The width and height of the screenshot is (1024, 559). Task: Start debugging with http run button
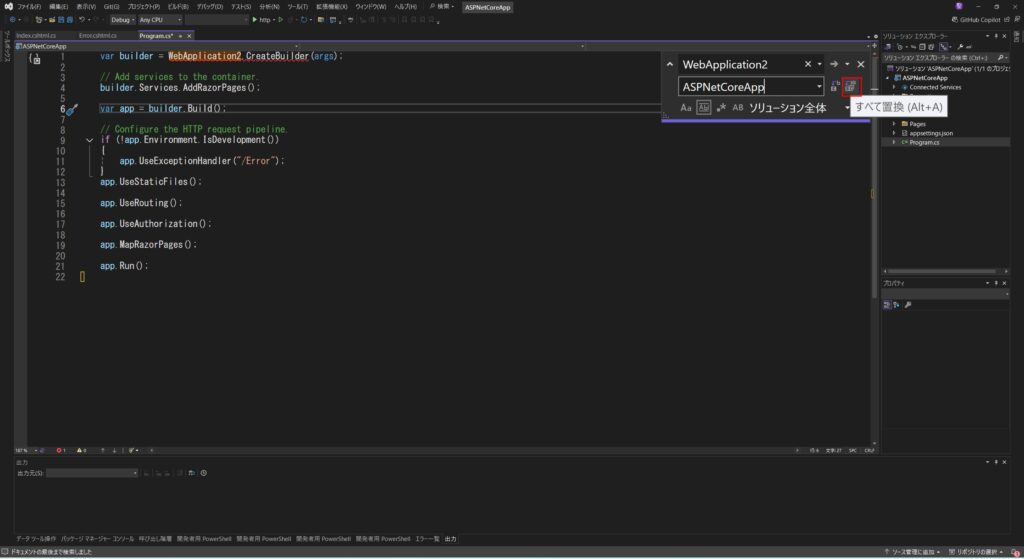(x=261, y=20)
